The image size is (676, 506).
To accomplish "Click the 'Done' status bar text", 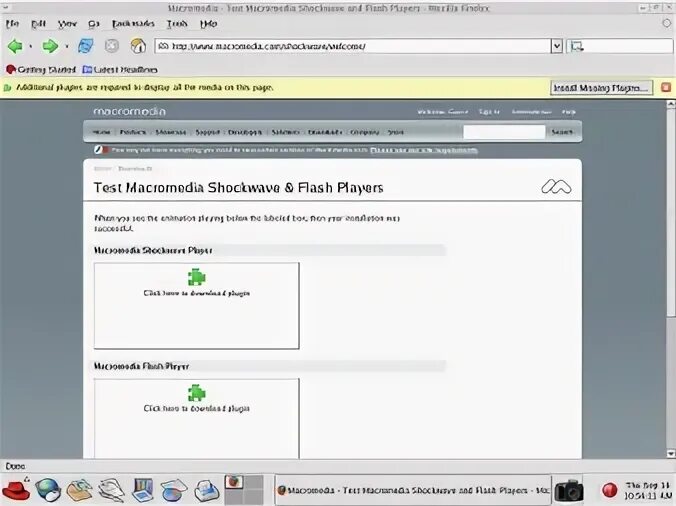I will 15,466.
